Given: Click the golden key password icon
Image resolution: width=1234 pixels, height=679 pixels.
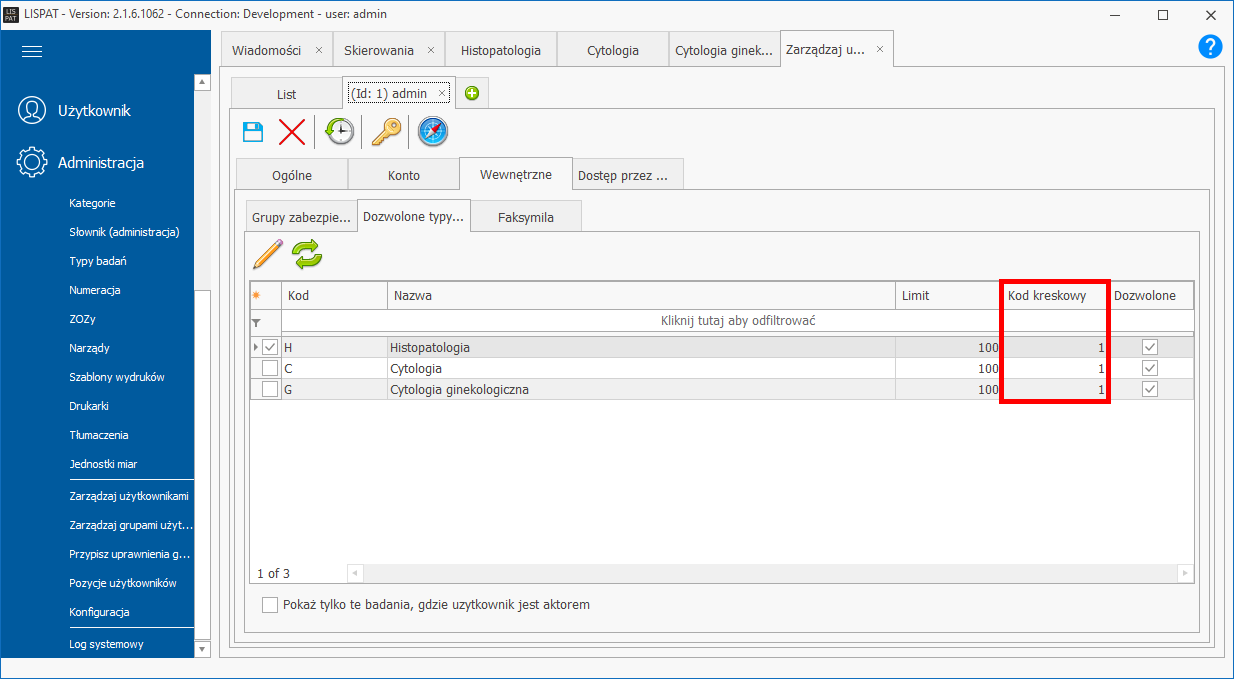Looking at the screenshot, I should 386,131.
